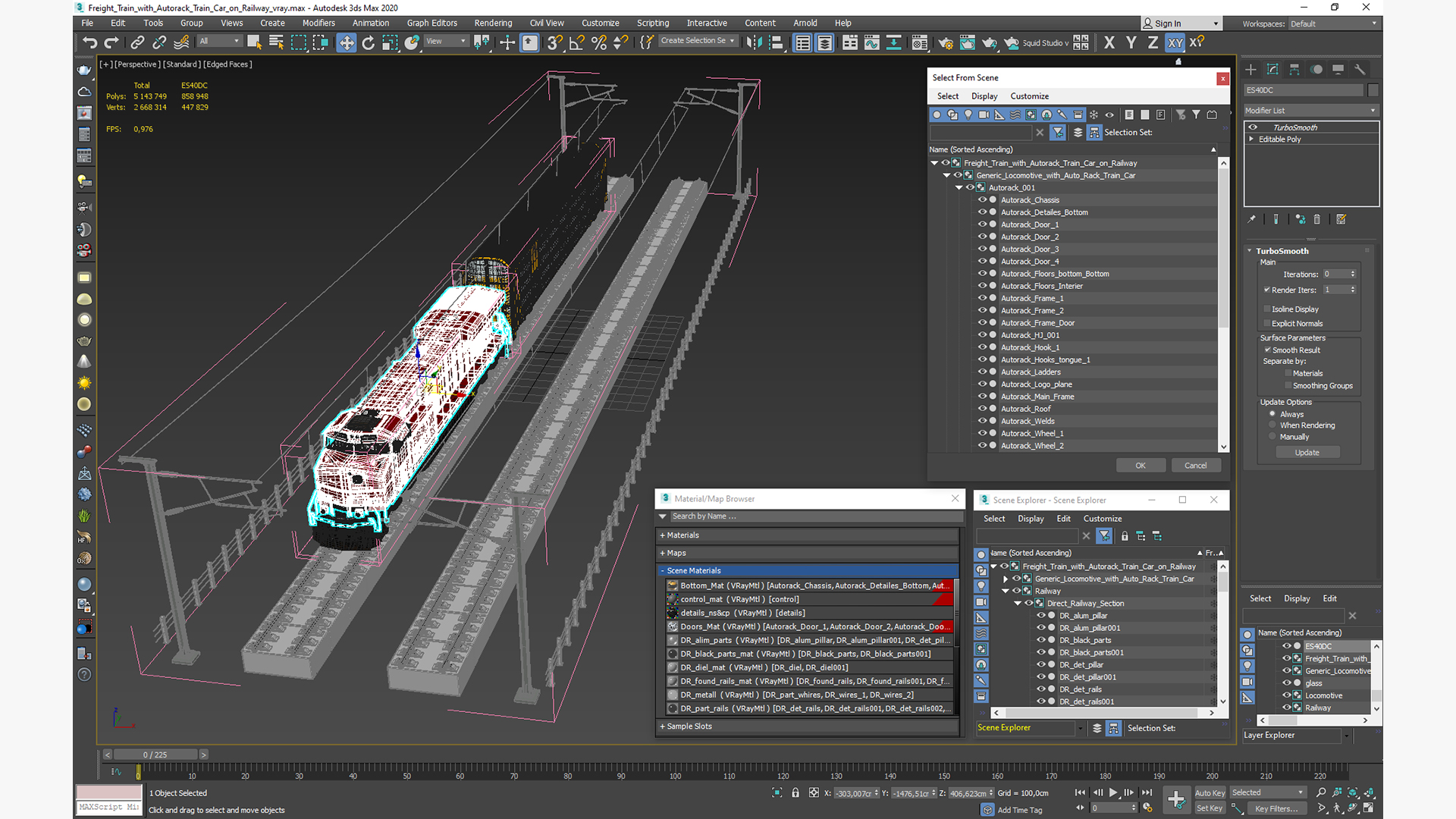Screen dimensions: 1456x819
Task: Toggle Percent Snap tool
Action: [598, 42]
